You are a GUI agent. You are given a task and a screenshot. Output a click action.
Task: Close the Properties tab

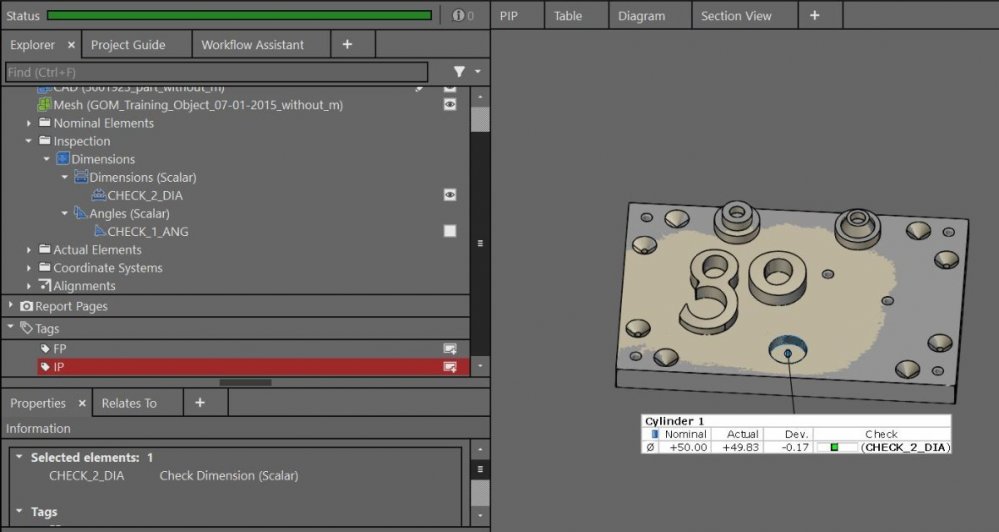[x=81, y=403]
